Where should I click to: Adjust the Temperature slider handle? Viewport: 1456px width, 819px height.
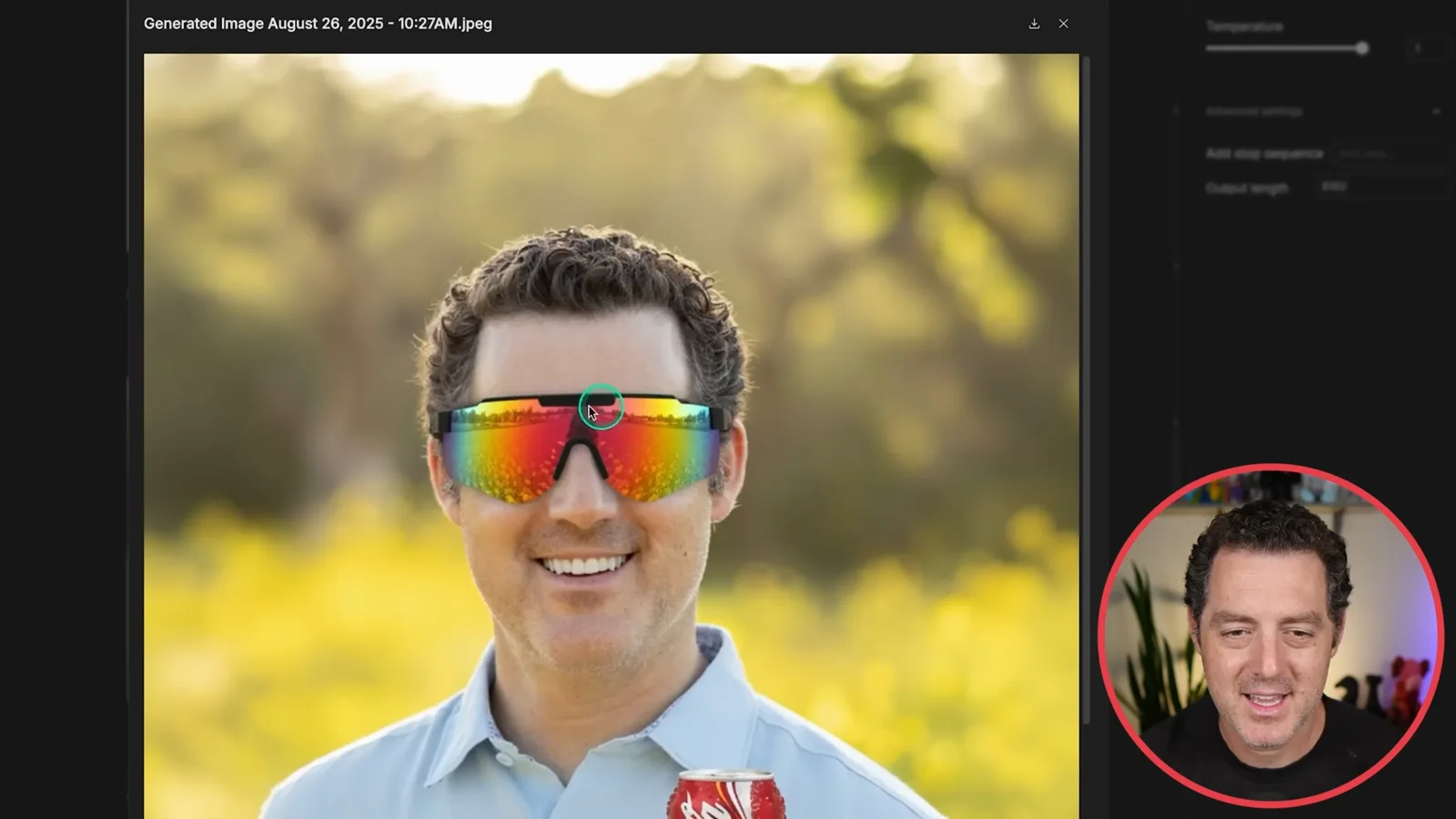click(1361, 48)
